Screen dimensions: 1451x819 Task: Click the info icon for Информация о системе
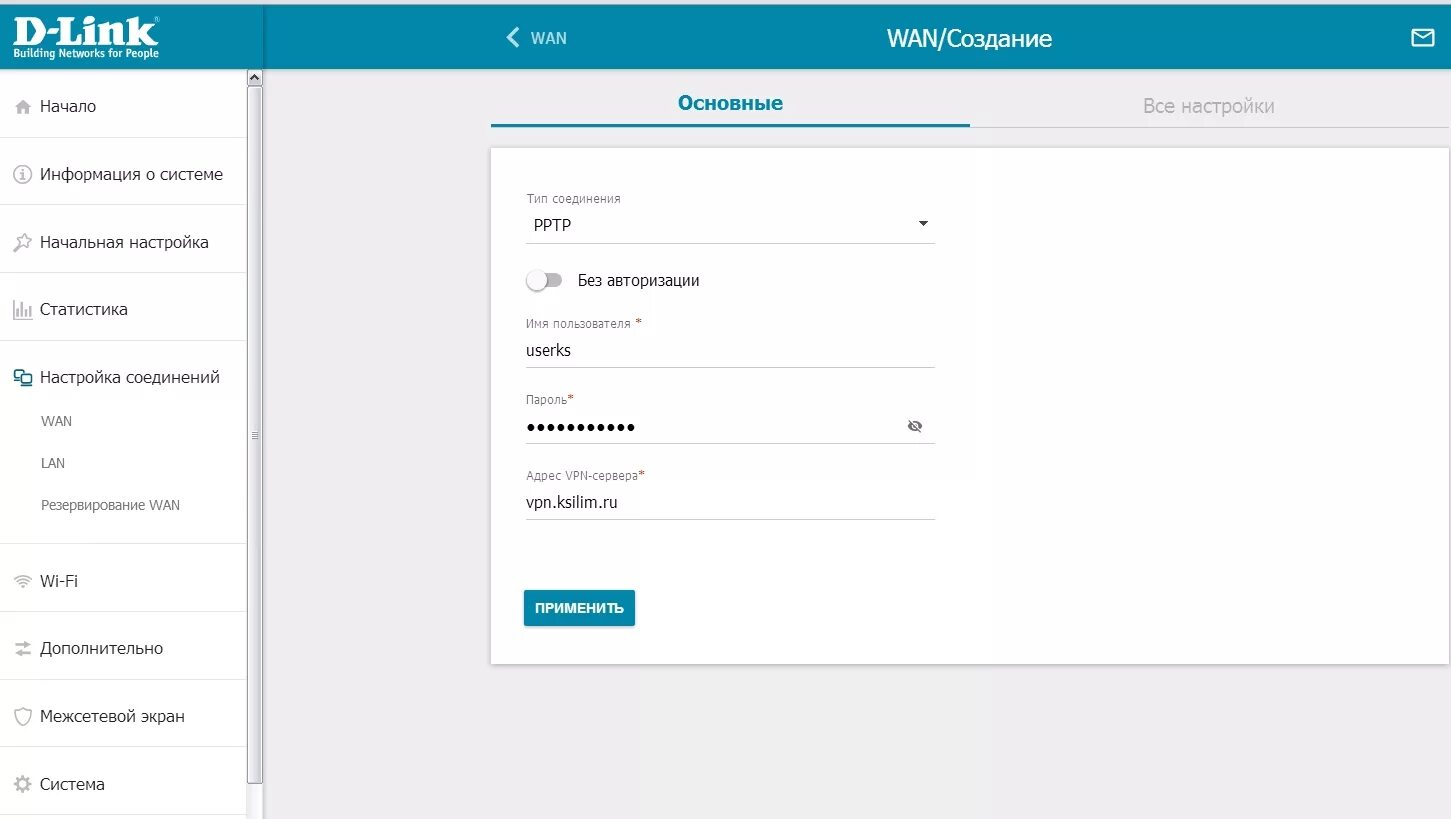(x=23, y=174)
